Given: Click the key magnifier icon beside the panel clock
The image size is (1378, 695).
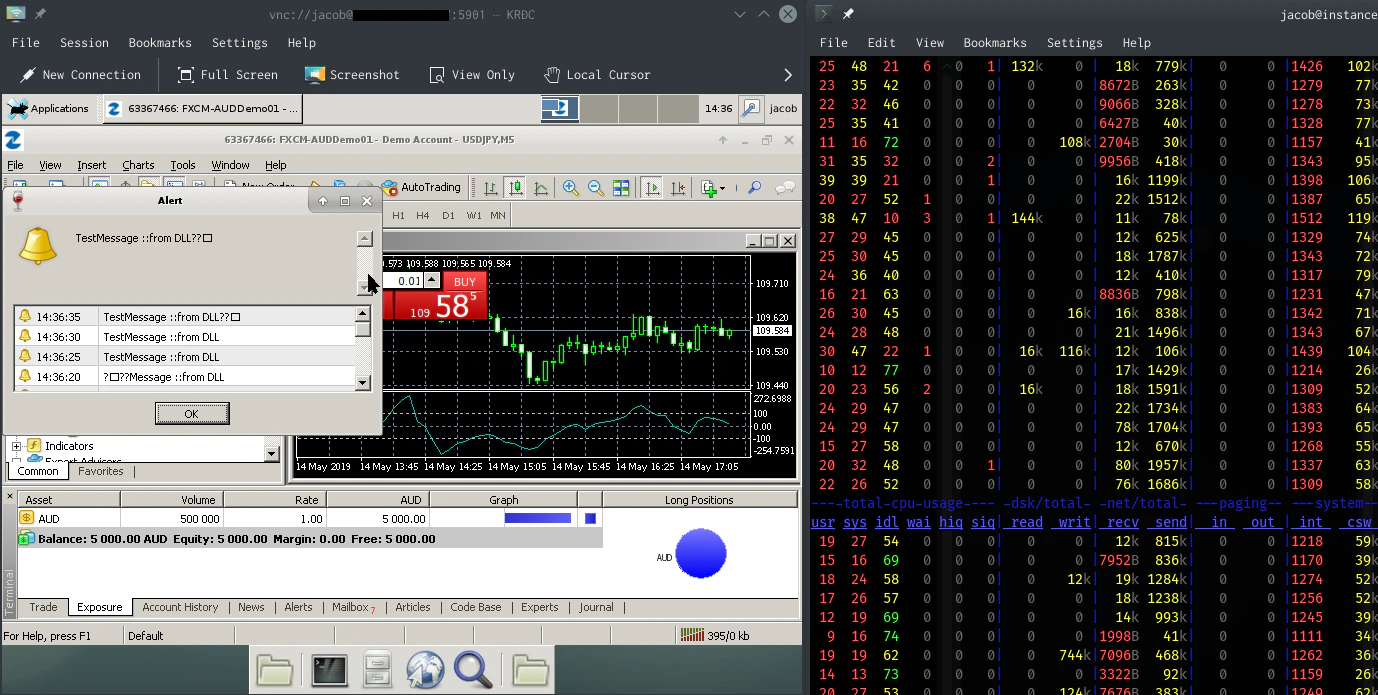Looking at the screenshot, I should (x=751, y=109).
